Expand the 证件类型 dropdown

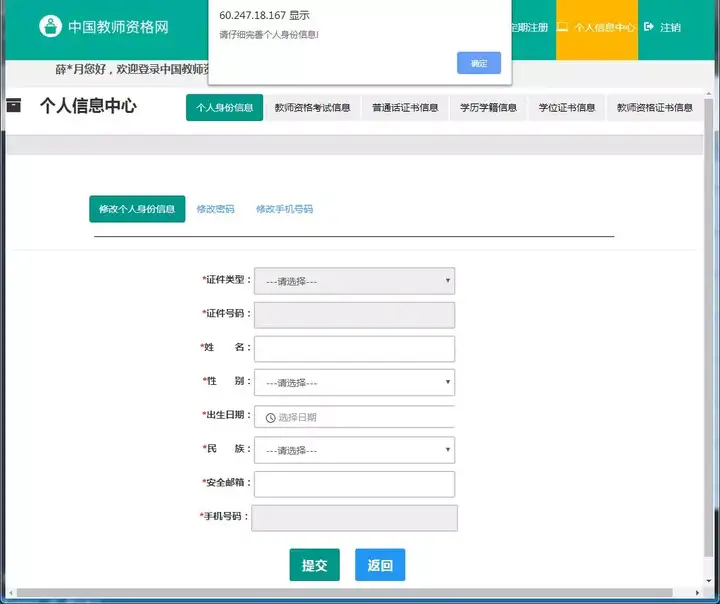(x=354, y=281)
